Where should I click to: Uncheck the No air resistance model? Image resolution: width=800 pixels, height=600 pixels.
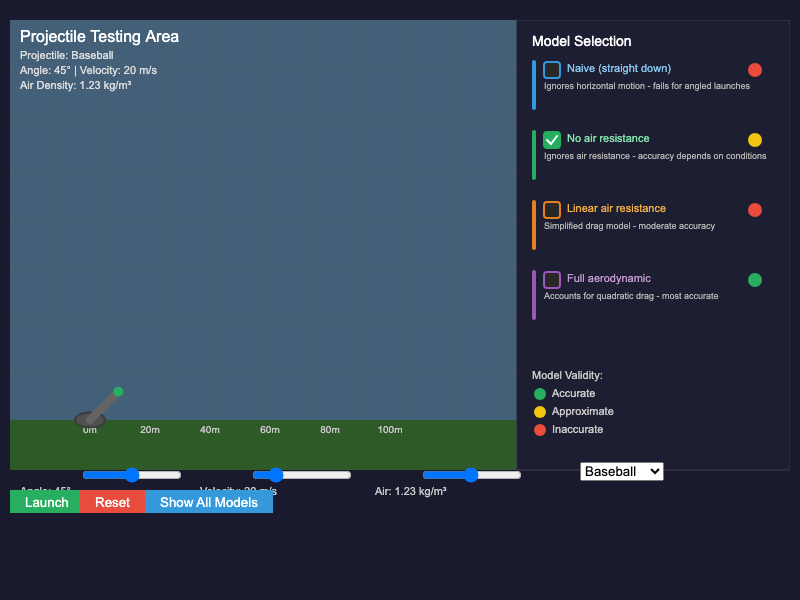click(552, 140)
